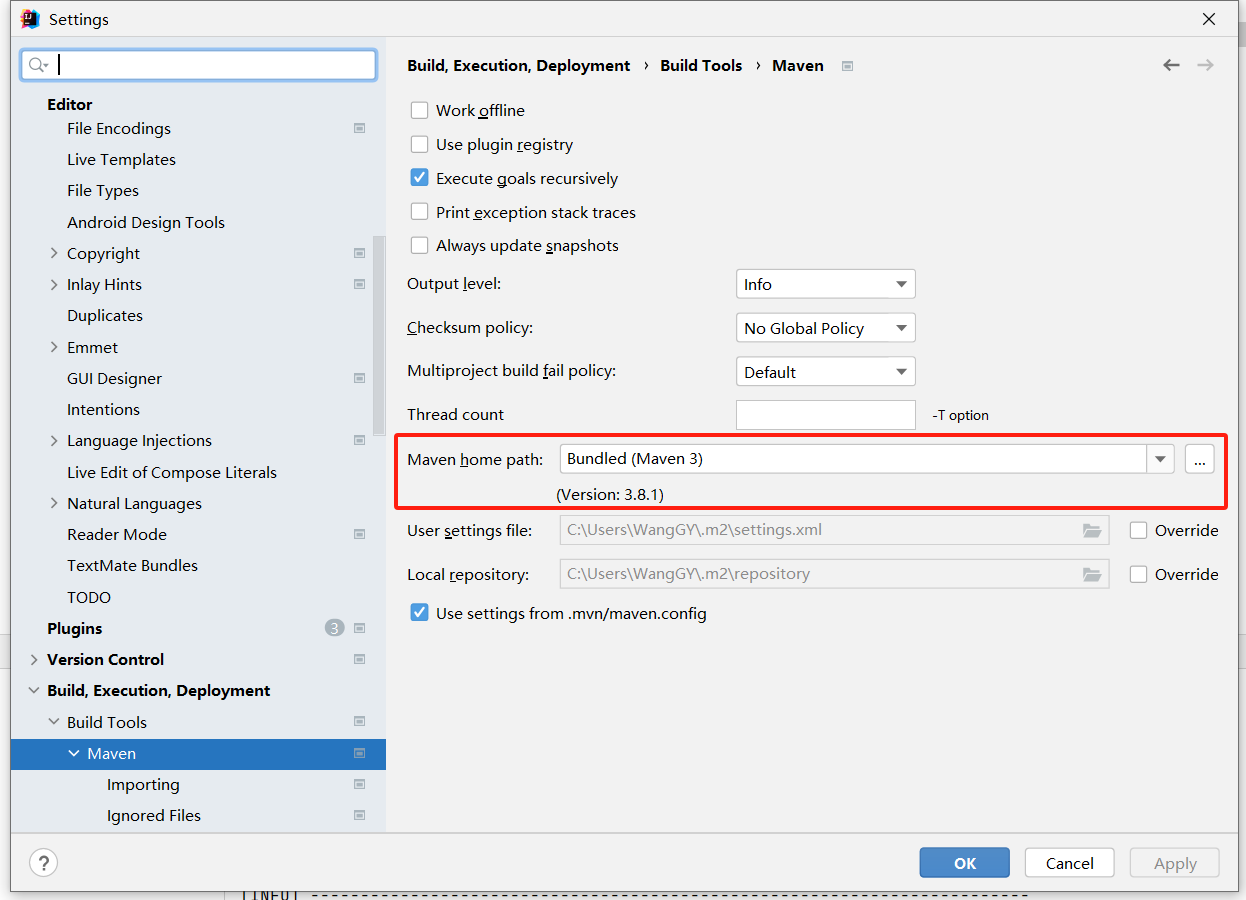Expand the Version Control node
Image resolution: width=1246 pixels, height=900 pixels.
34,659
